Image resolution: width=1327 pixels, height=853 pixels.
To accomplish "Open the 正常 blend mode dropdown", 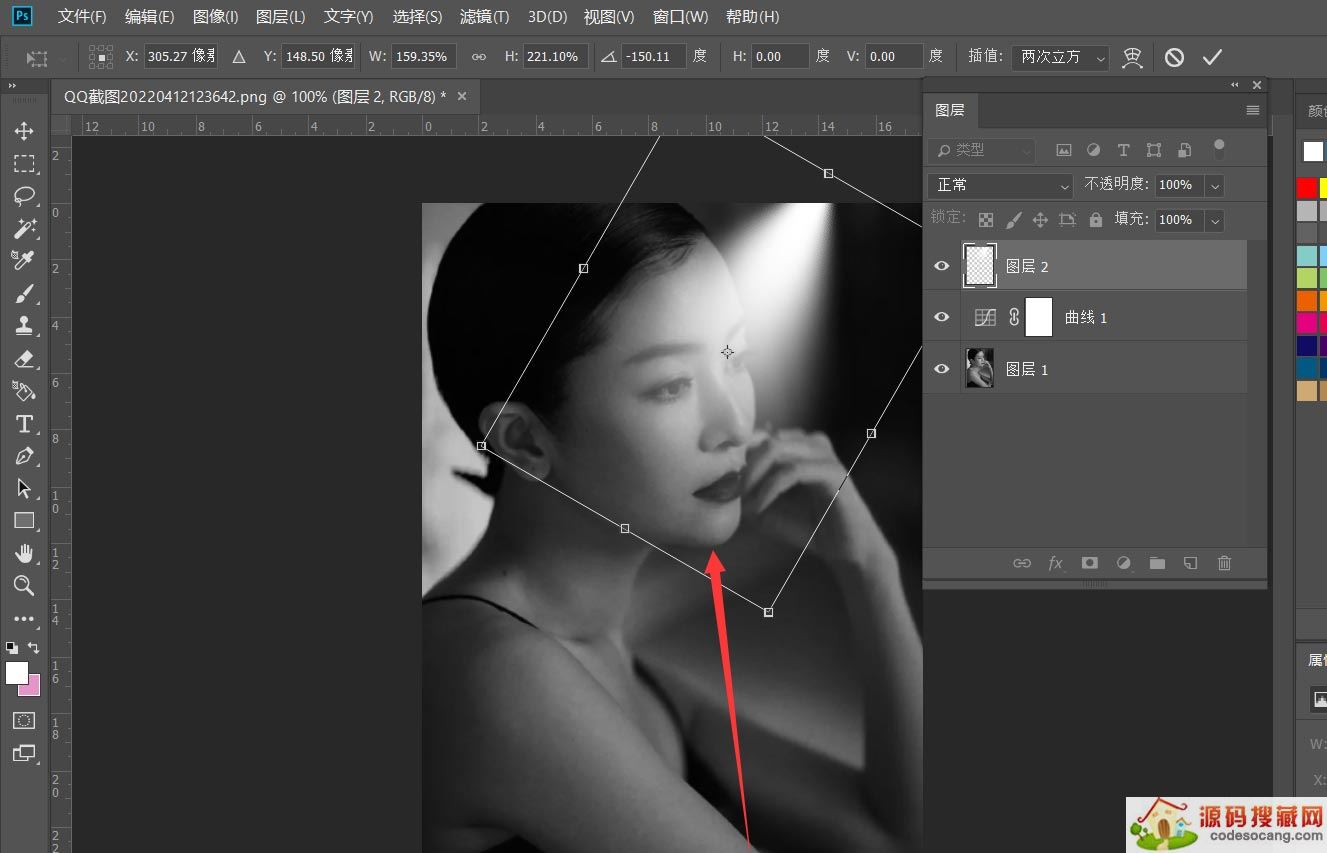I will point(1000,185).
